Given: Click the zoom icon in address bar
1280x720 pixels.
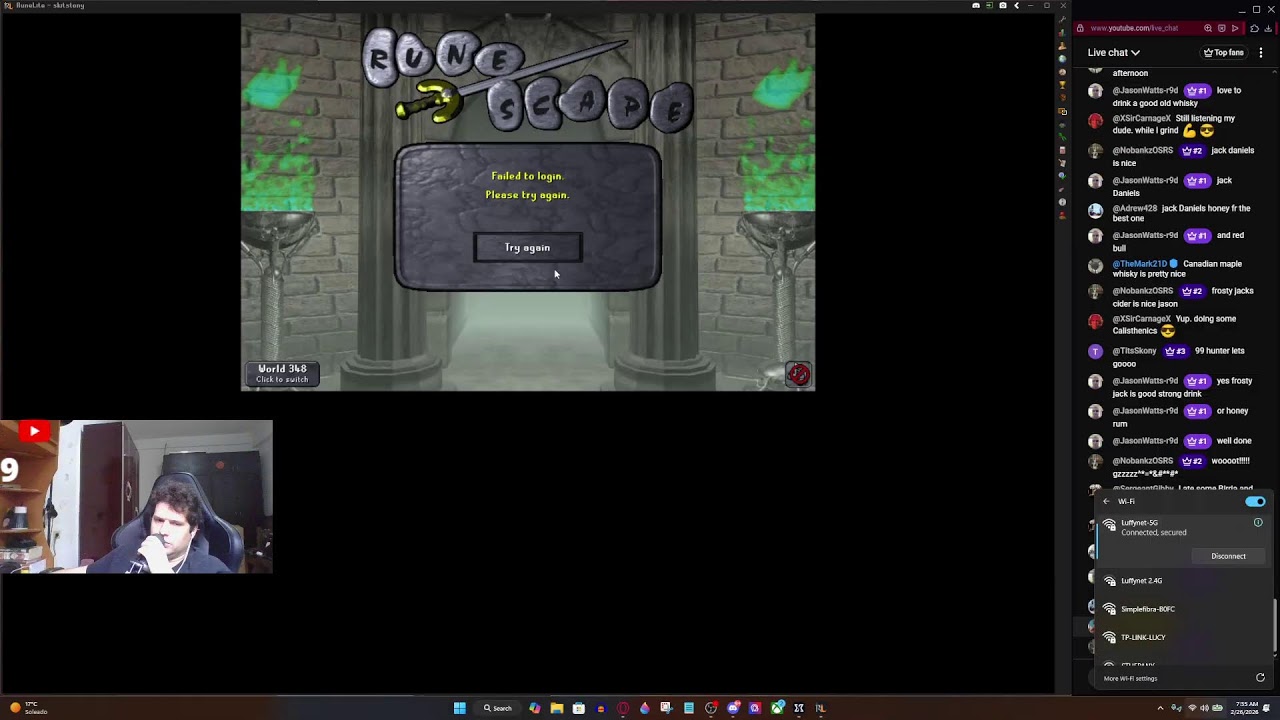Looking at the screenshot, I should 1208,28.
